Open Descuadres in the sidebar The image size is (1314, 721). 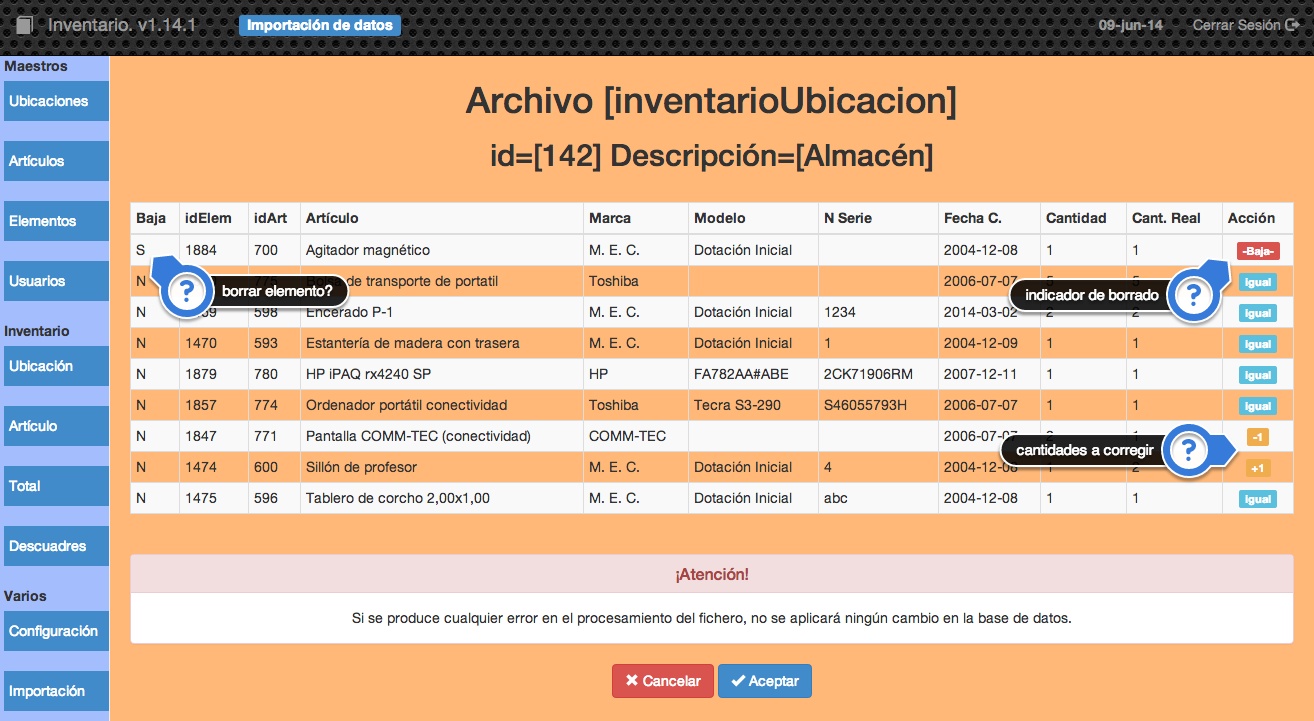tap(55, 546)
